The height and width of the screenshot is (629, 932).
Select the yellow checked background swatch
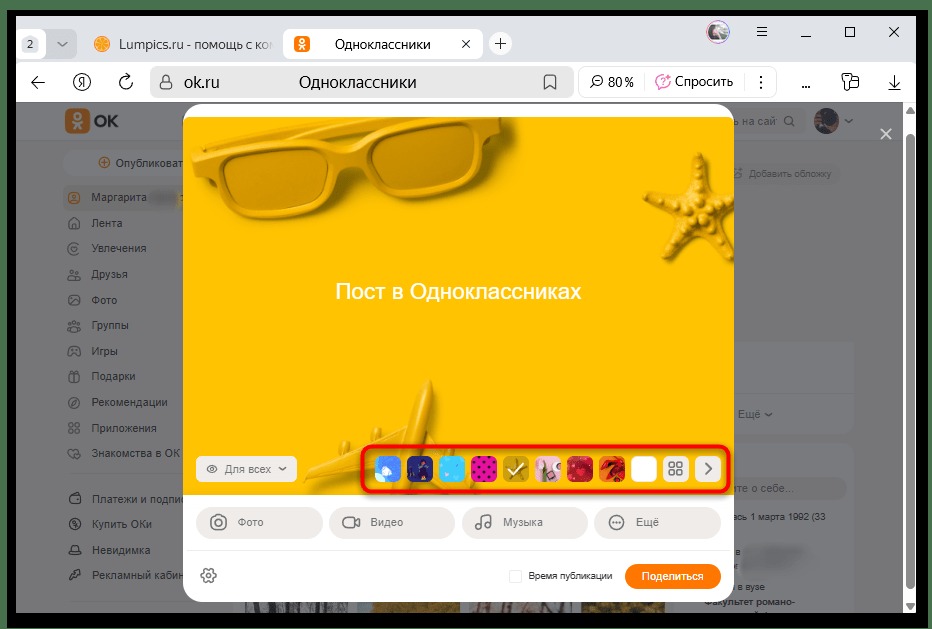[516, 469]
